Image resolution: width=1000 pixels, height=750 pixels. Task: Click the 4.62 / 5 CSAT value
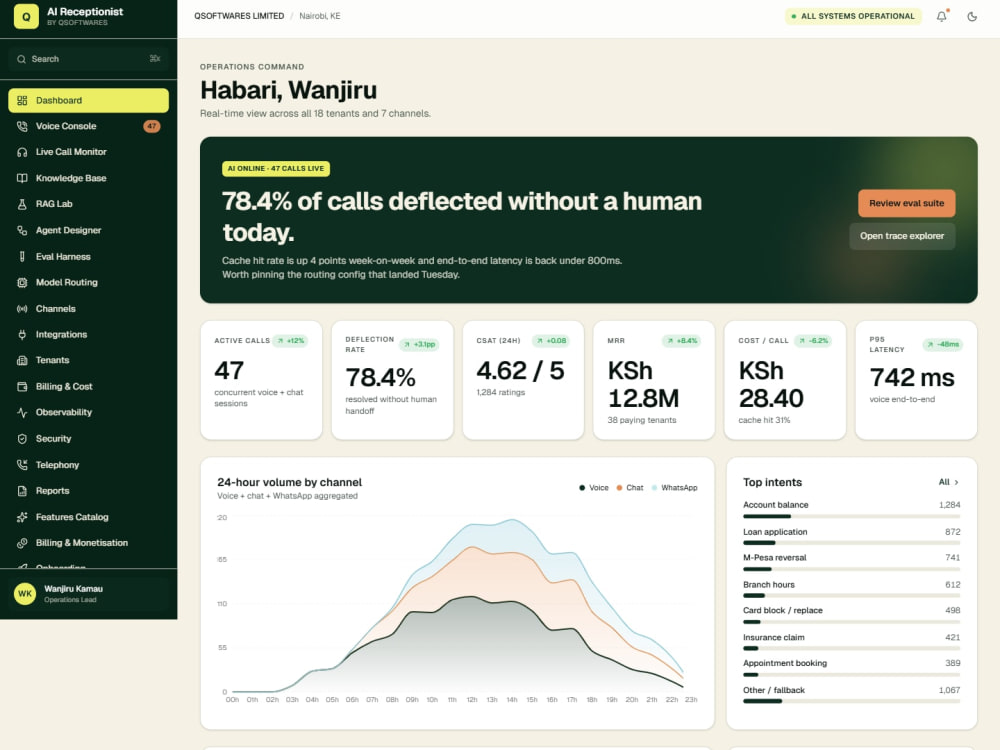520,371
